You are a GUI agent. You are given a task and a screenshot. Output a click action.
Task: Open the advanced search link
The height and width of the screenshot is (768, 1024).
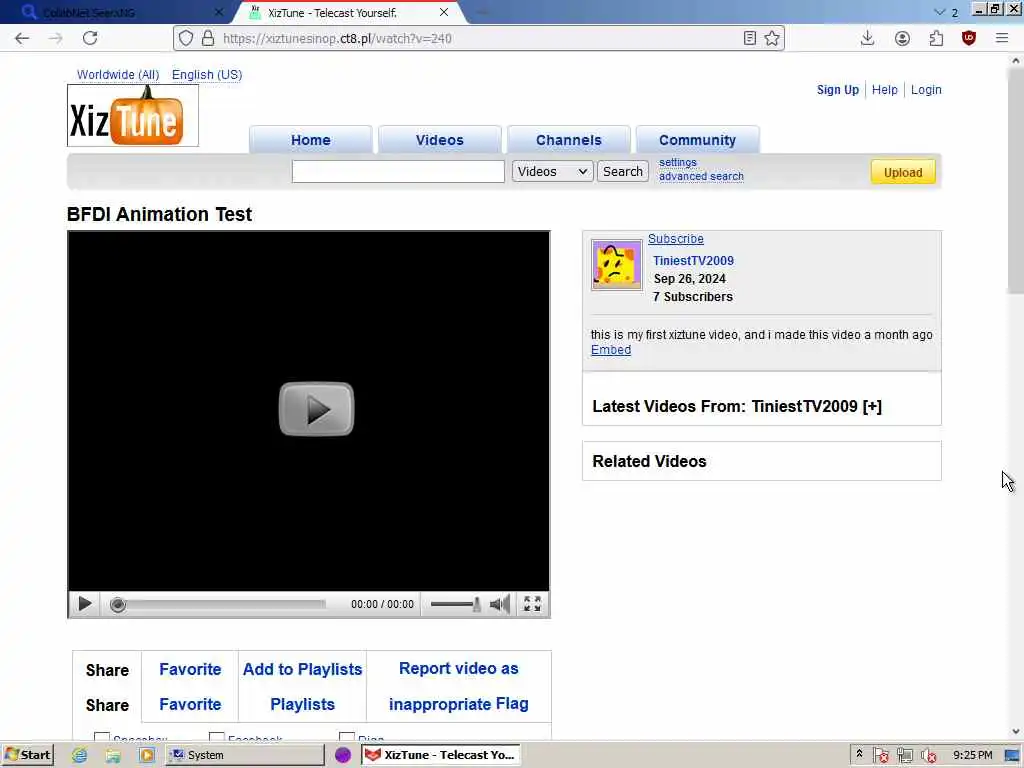point(701,176)
